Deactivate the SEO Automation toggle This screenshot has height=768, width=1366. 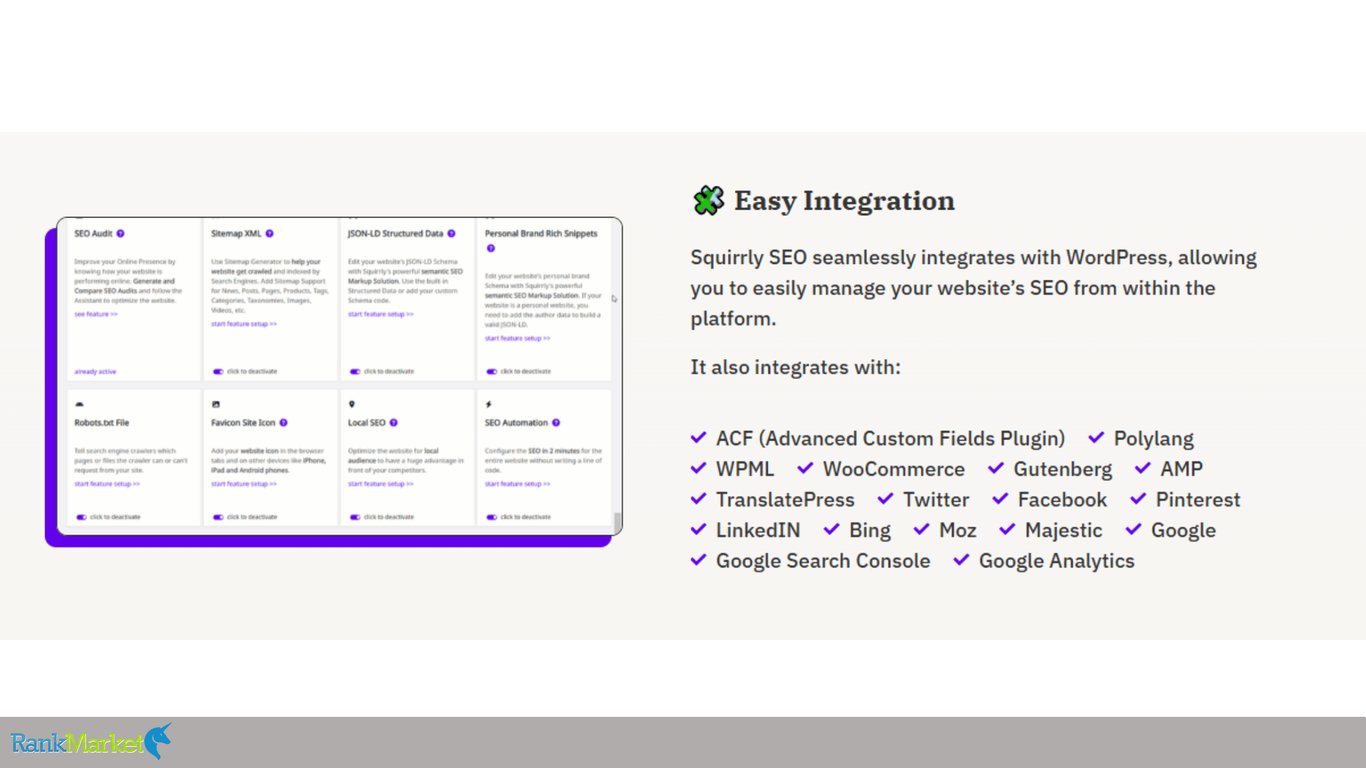click(491, 517)
